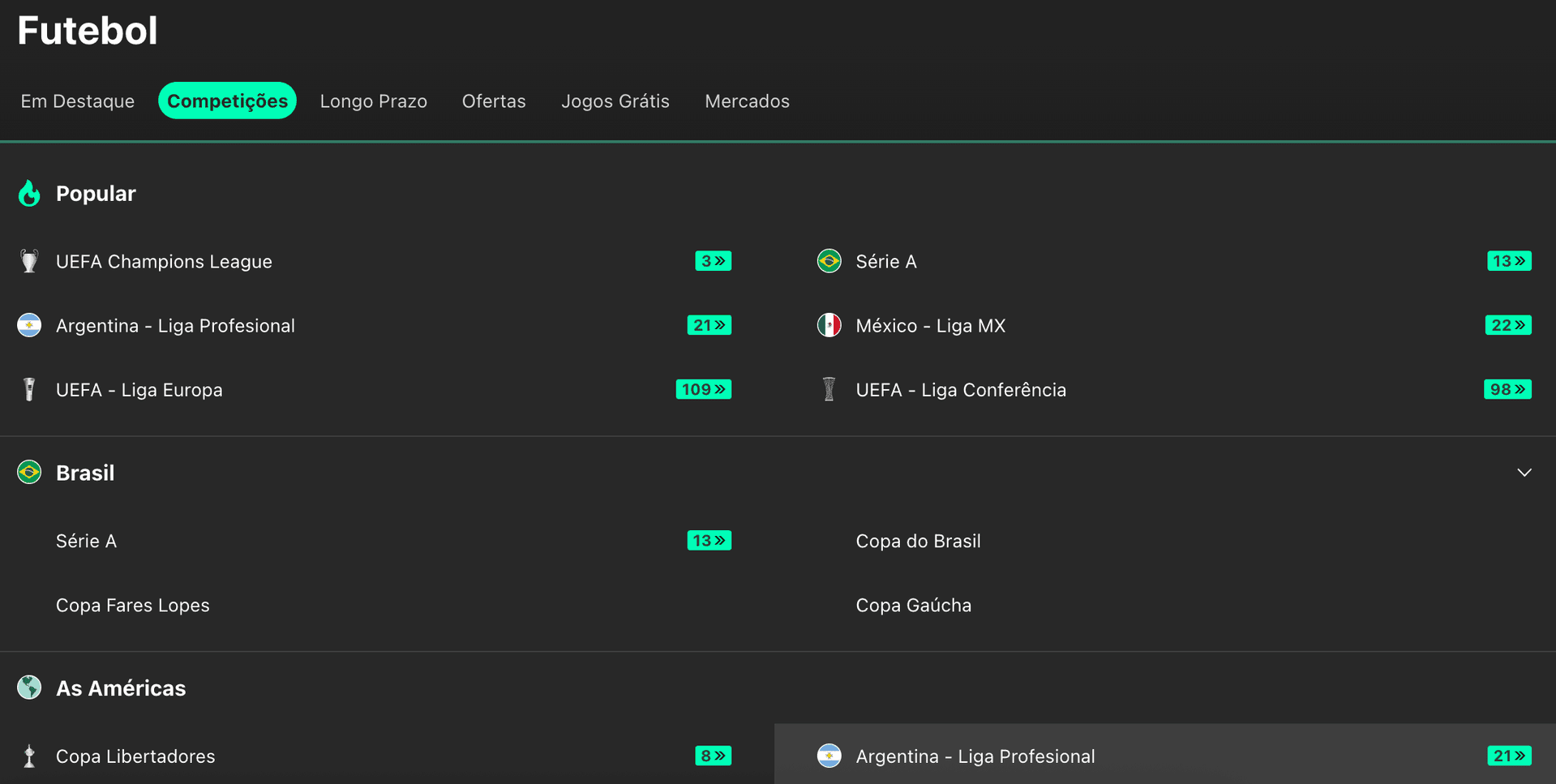Click the globe icon beside As Américas
1556x784 pixels.
pyautogui.click(x=29, y=688)
